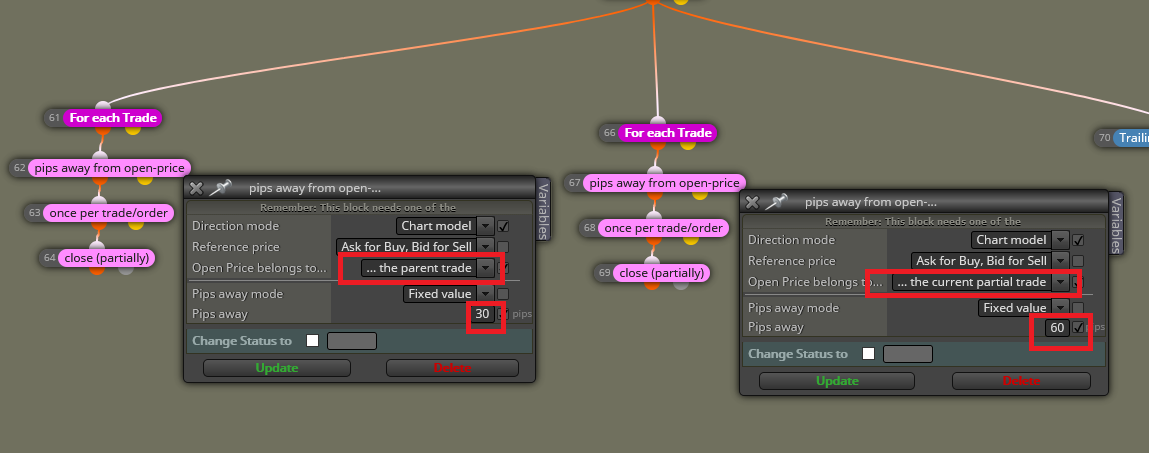The height and width of the screenshot is (453, 1149).
Task: Select block 66 For each Trade
Action: [x=668, y=133]
